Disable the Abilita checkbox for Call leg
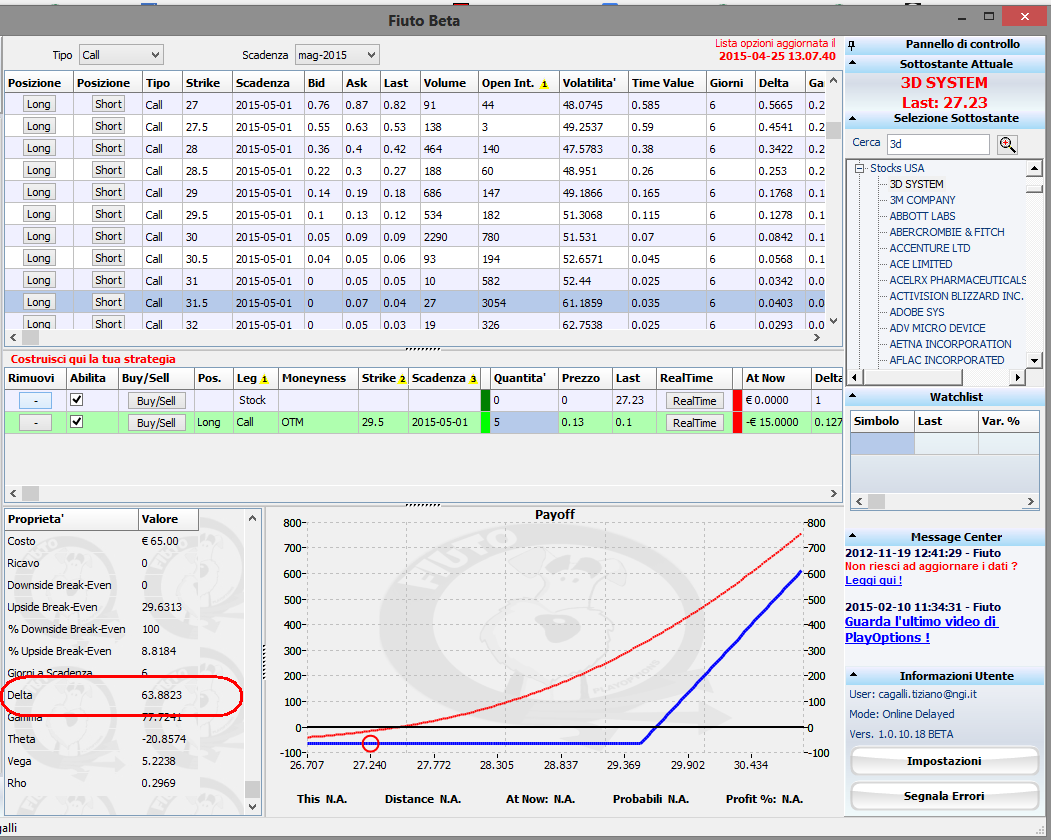Image resolution: width=1051 pixels, height=840 pixels. click(77, 422)
